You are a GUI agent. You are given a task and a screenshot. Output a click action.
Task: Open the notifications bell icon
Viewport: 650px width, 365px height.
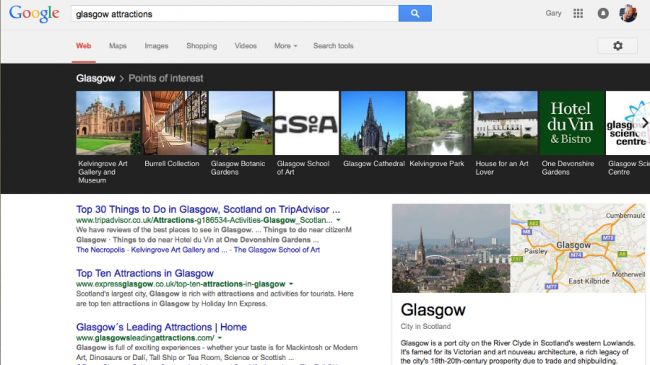pos(603,14)
